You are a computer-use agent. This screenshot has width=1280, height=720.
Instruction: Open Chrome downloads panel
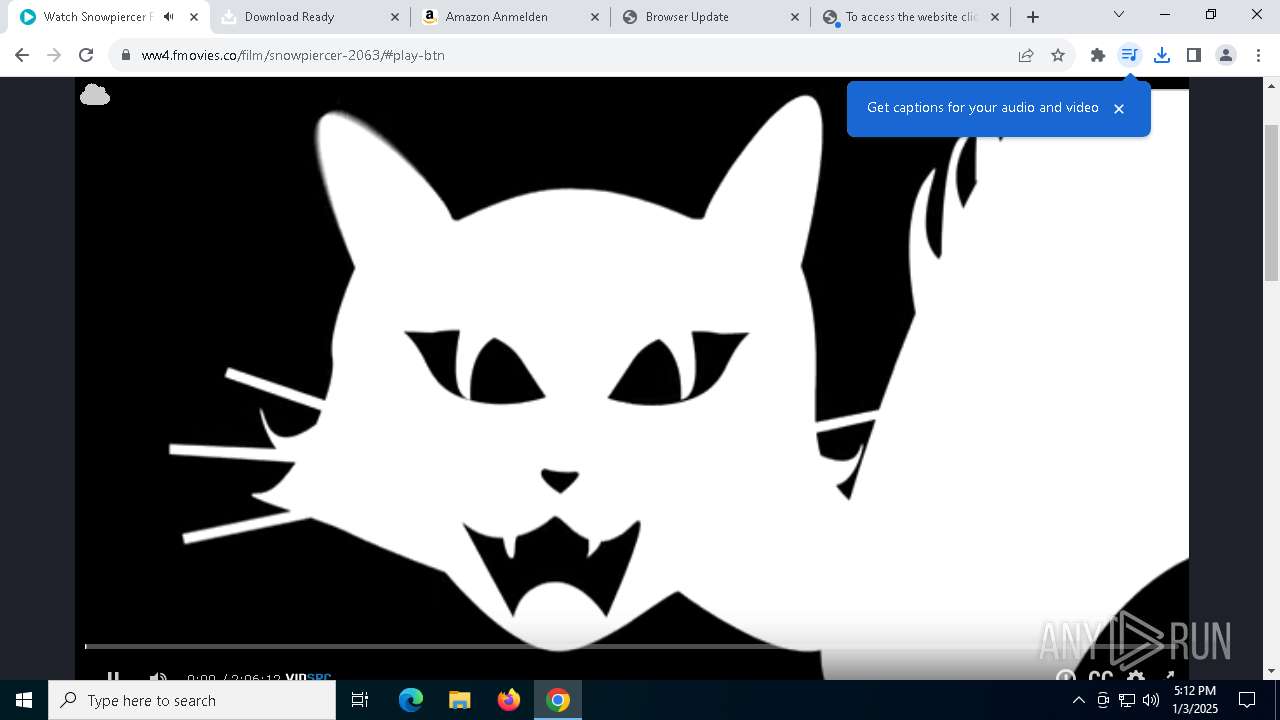(x=1162, y=55)
